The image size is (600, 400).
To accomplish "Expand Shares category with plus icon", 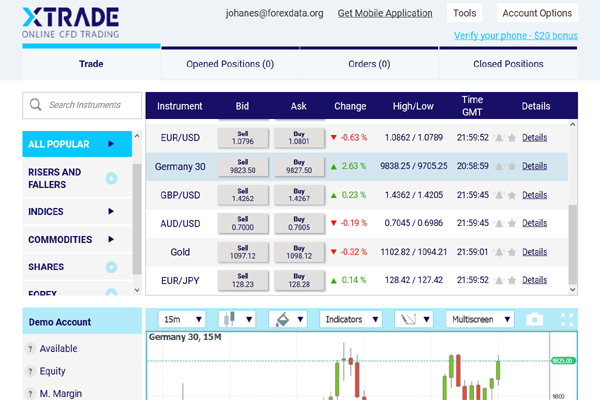I will click(111, 267).
